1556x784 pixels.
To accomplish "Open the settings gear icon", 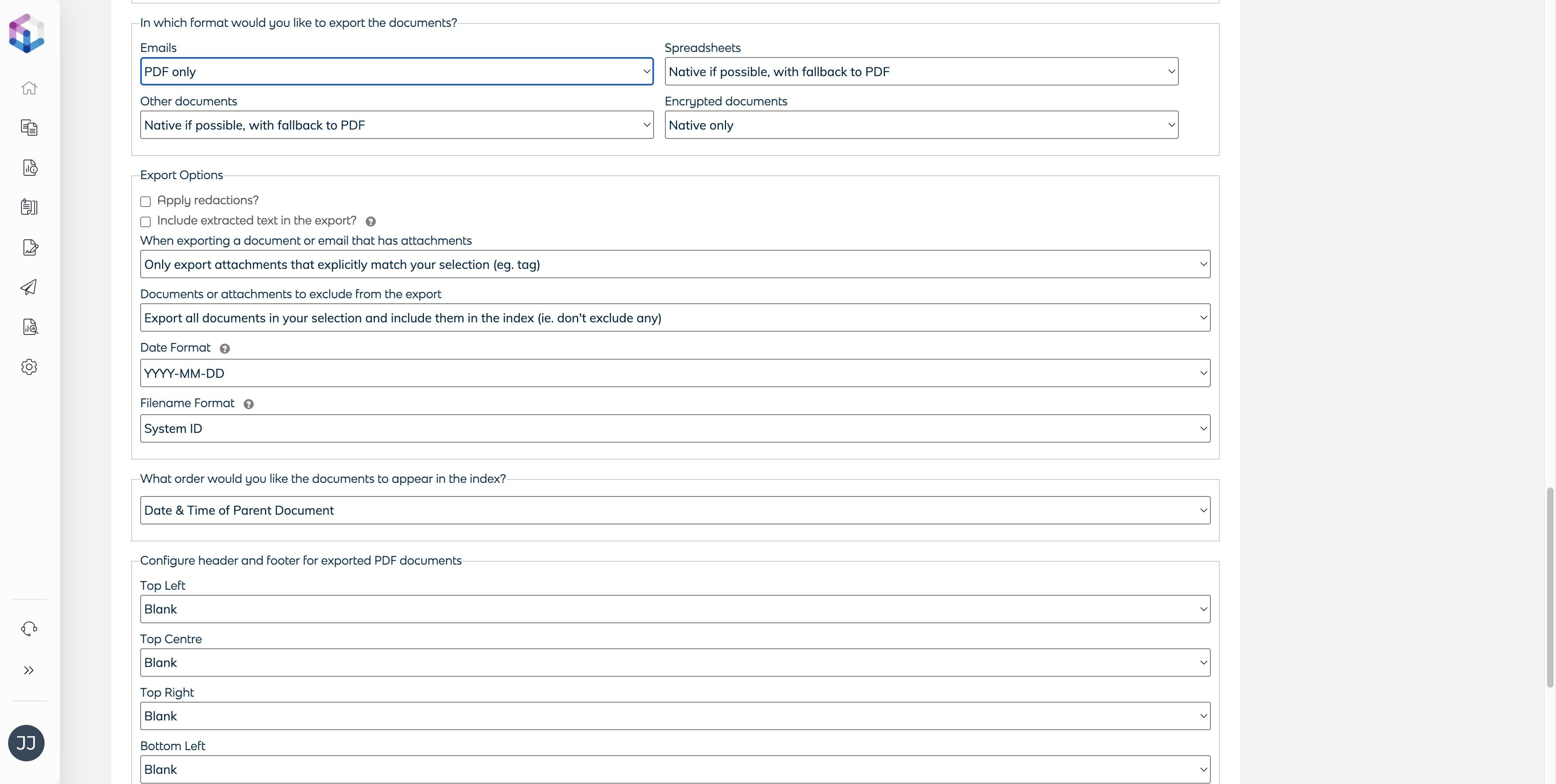I will (x=29, y=367).
